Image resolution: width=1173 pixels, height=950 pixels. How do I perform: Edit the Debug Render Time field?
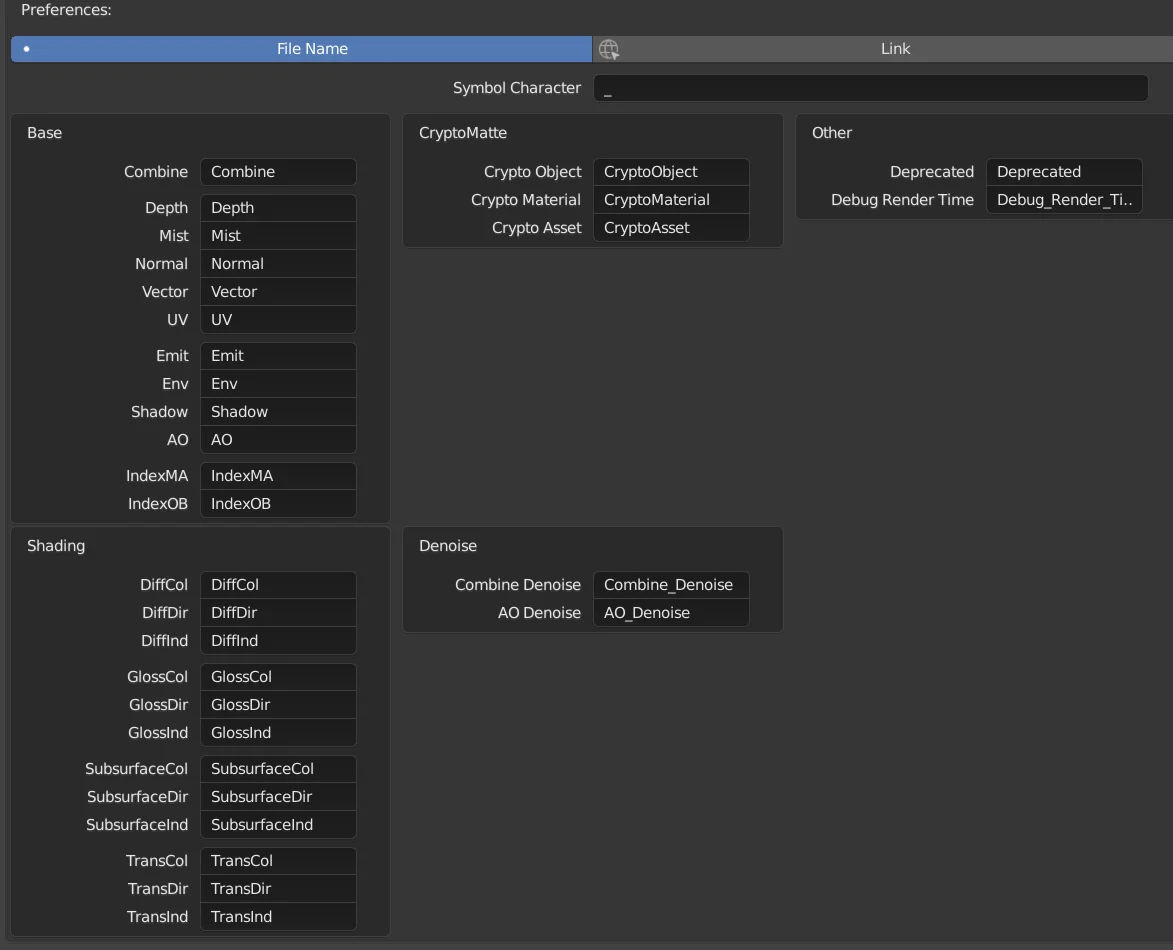click(1064, 199)
